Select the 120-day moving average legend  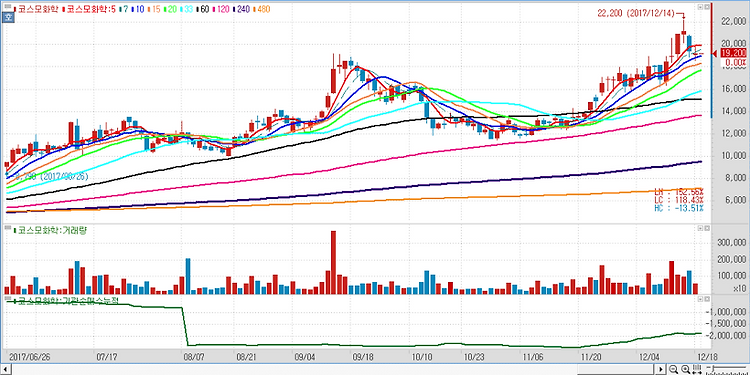(x=222, y=9)
